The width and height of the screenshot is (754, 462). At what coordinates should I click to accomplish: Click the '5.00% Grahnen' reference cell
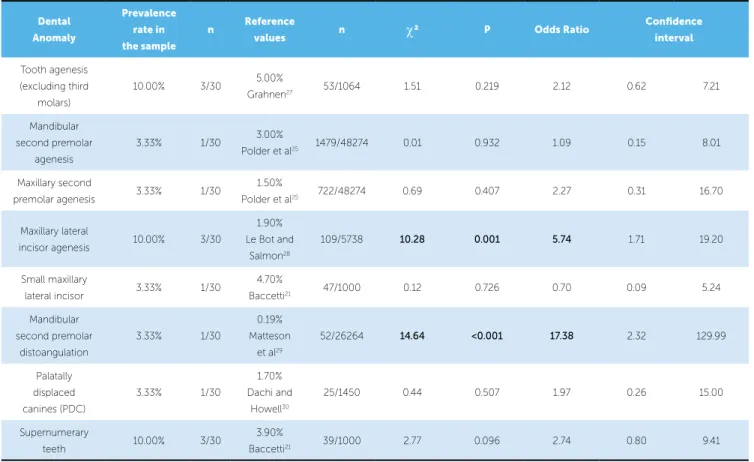[x=269, y=86]
